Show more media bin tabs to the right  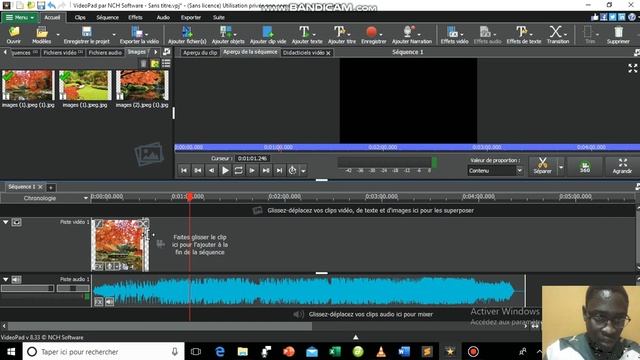156,52
